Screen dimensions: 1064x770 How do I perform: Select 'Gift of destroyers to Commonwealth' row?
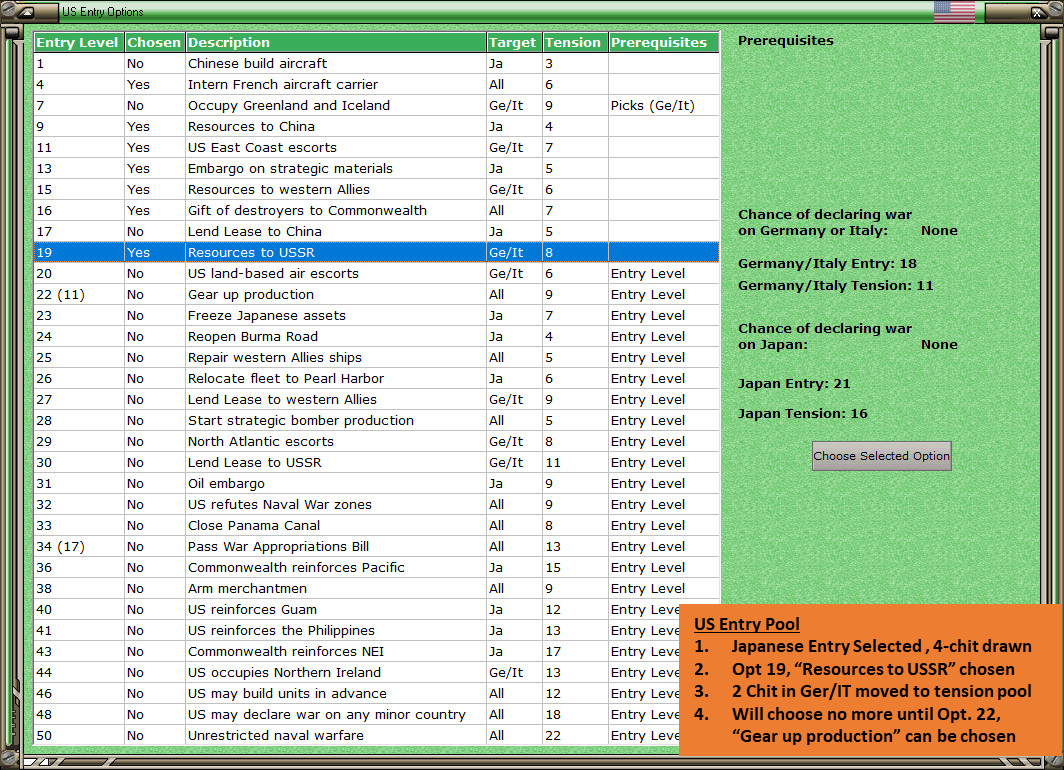point(377,210)
